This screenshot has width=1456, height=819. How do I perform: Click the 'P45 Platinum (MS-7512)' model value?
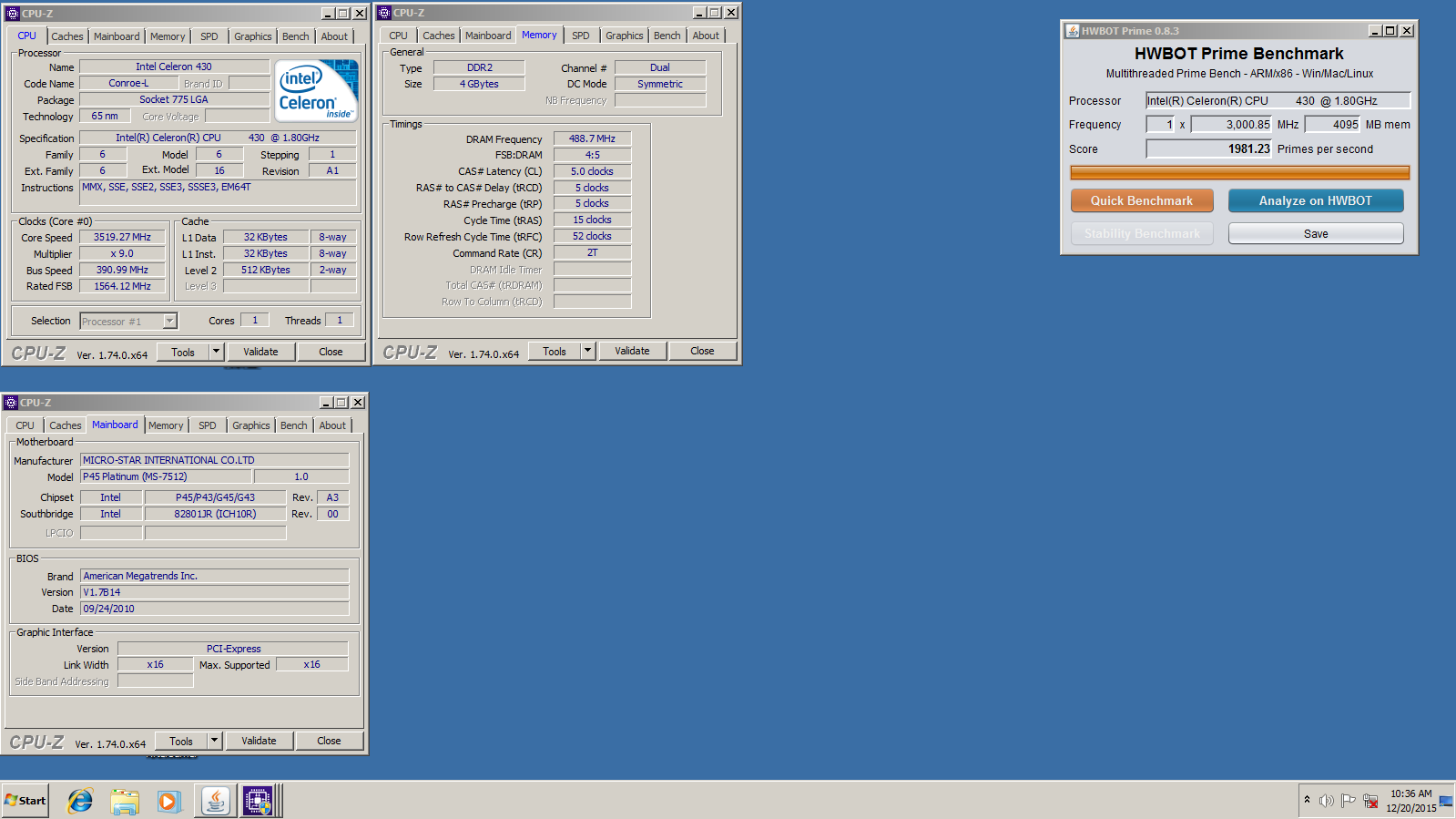166,476
